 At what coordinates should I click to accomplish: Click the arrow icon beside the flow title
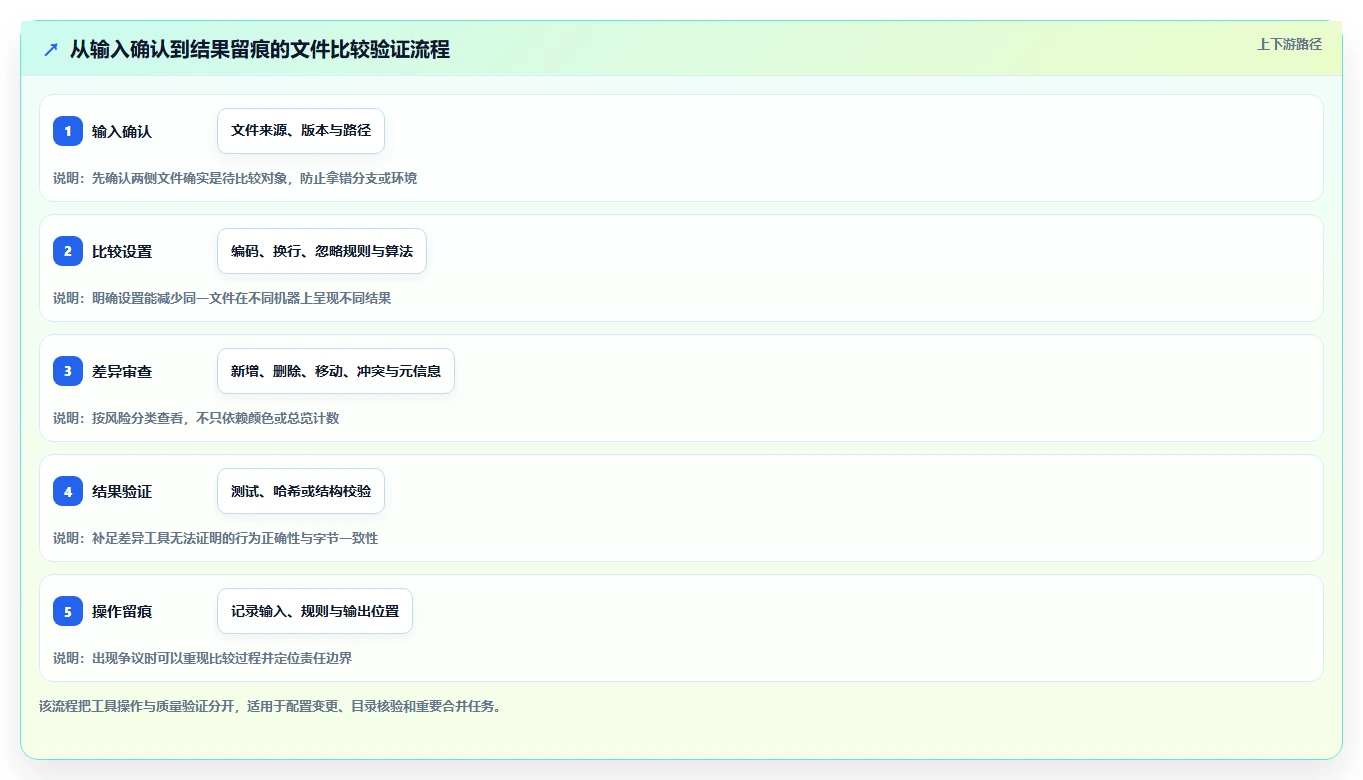click(51, 49)
